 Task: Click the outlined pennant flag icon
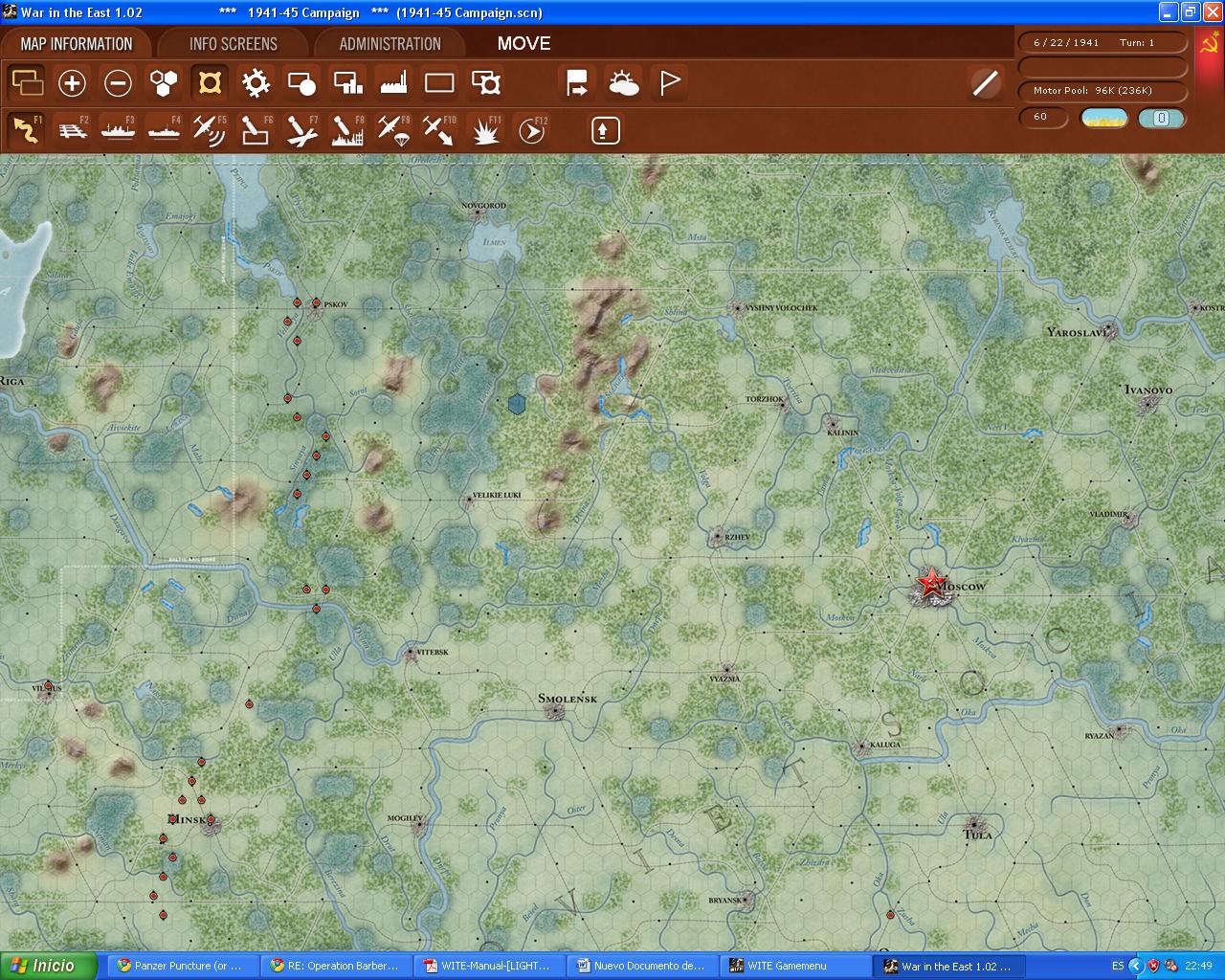pyautogui.click(x=670, y=83)
